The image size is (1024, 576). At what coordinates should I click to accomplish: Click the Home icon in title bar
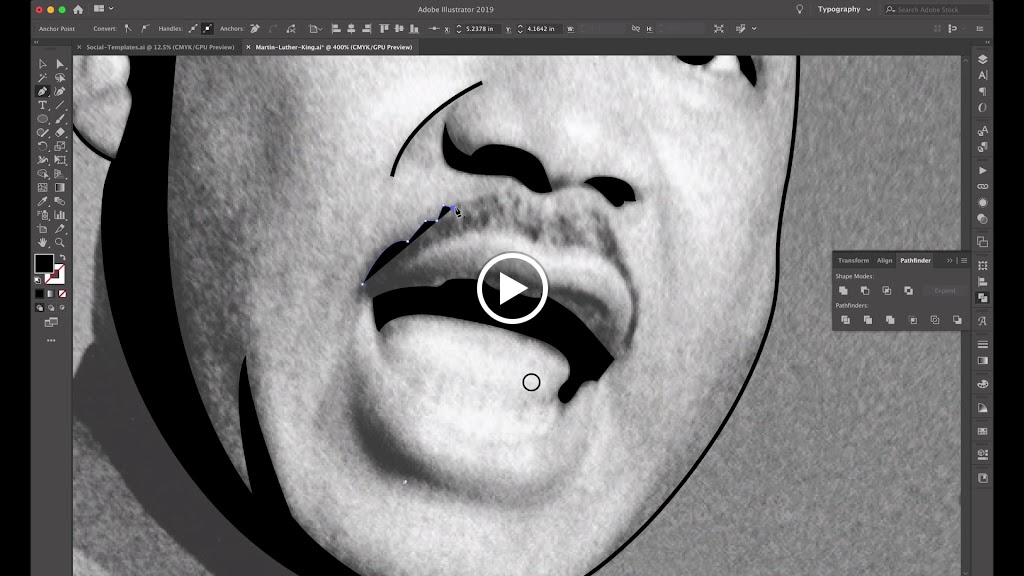[x=78, y=9]
